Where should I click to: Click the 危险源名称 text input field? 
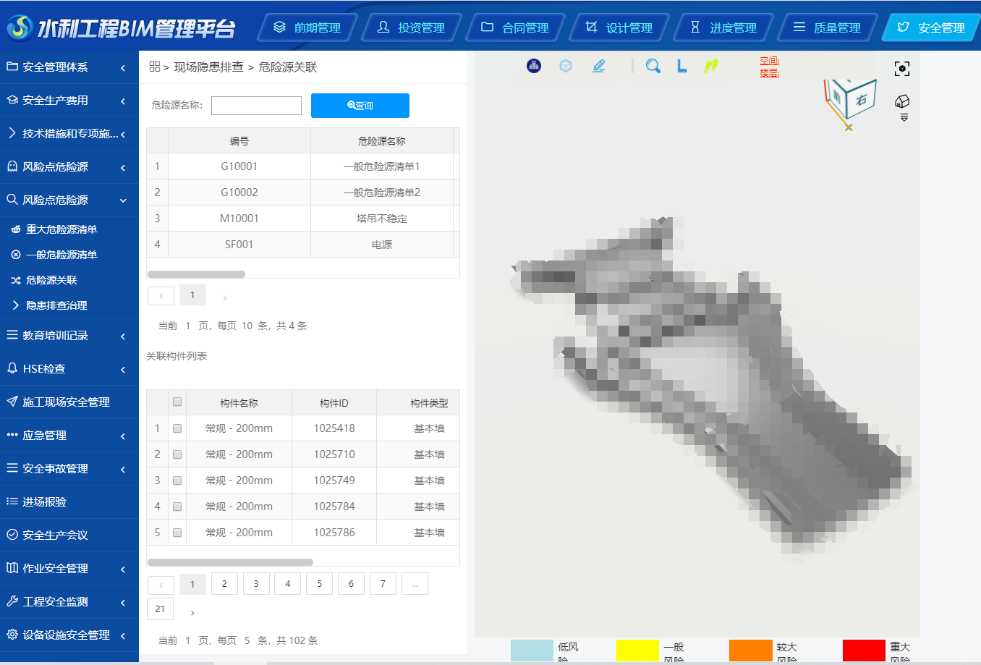(256, 105)
